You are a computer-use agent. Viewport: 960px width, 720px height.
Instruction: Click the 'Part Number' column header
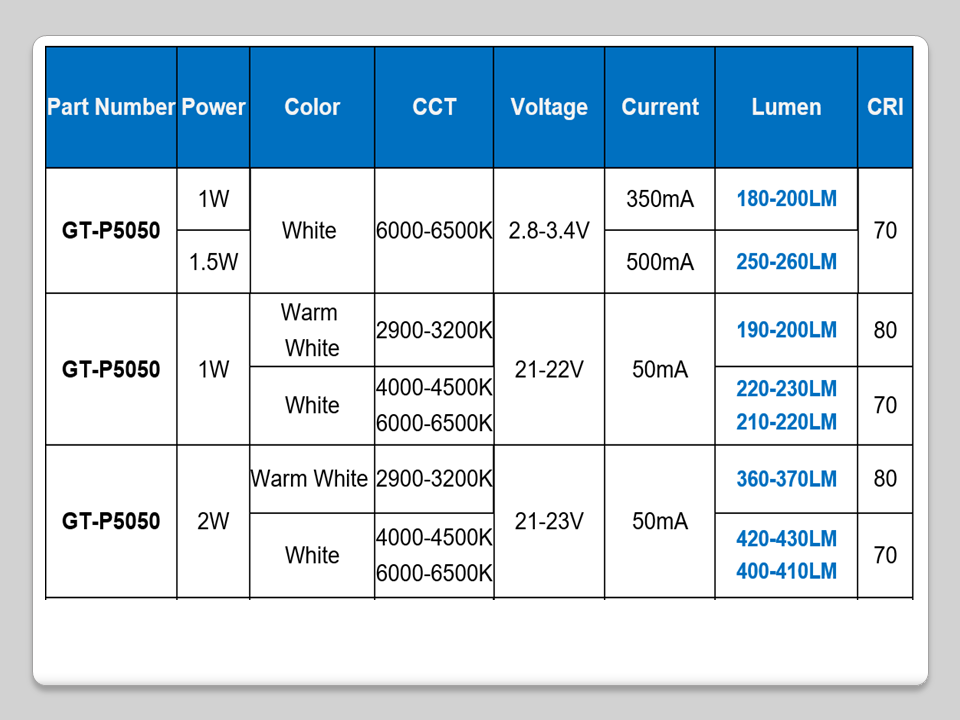coord(111,107)
